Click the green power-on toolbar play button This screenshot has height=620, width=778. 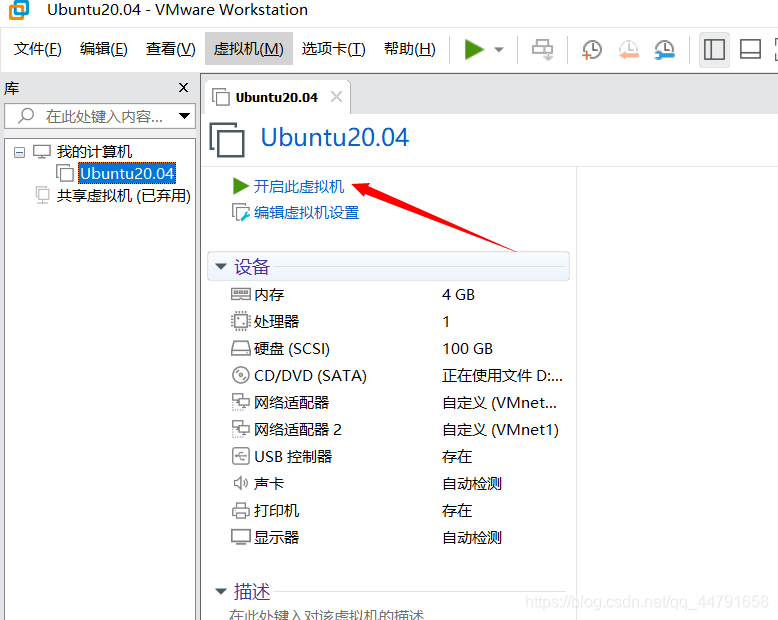click(474, 49)
